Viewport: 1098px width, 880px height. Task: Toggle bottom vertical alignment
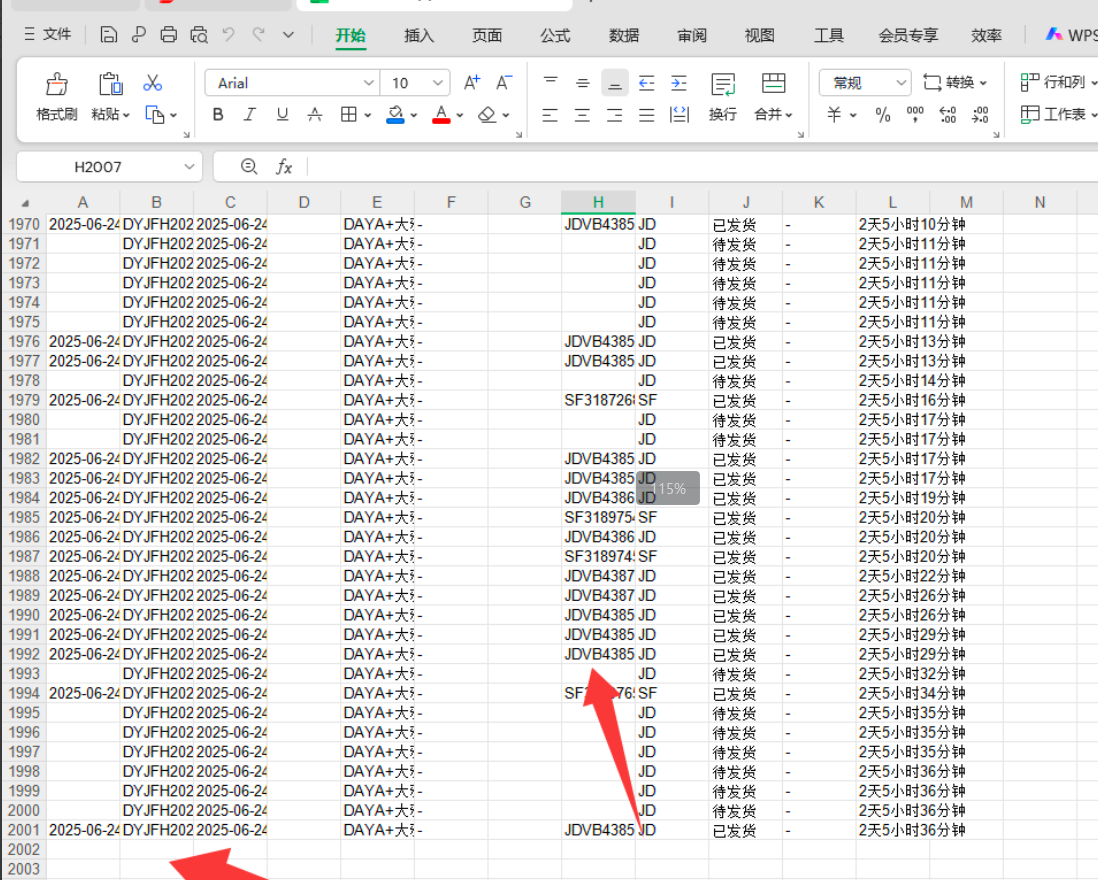point(615,83)
